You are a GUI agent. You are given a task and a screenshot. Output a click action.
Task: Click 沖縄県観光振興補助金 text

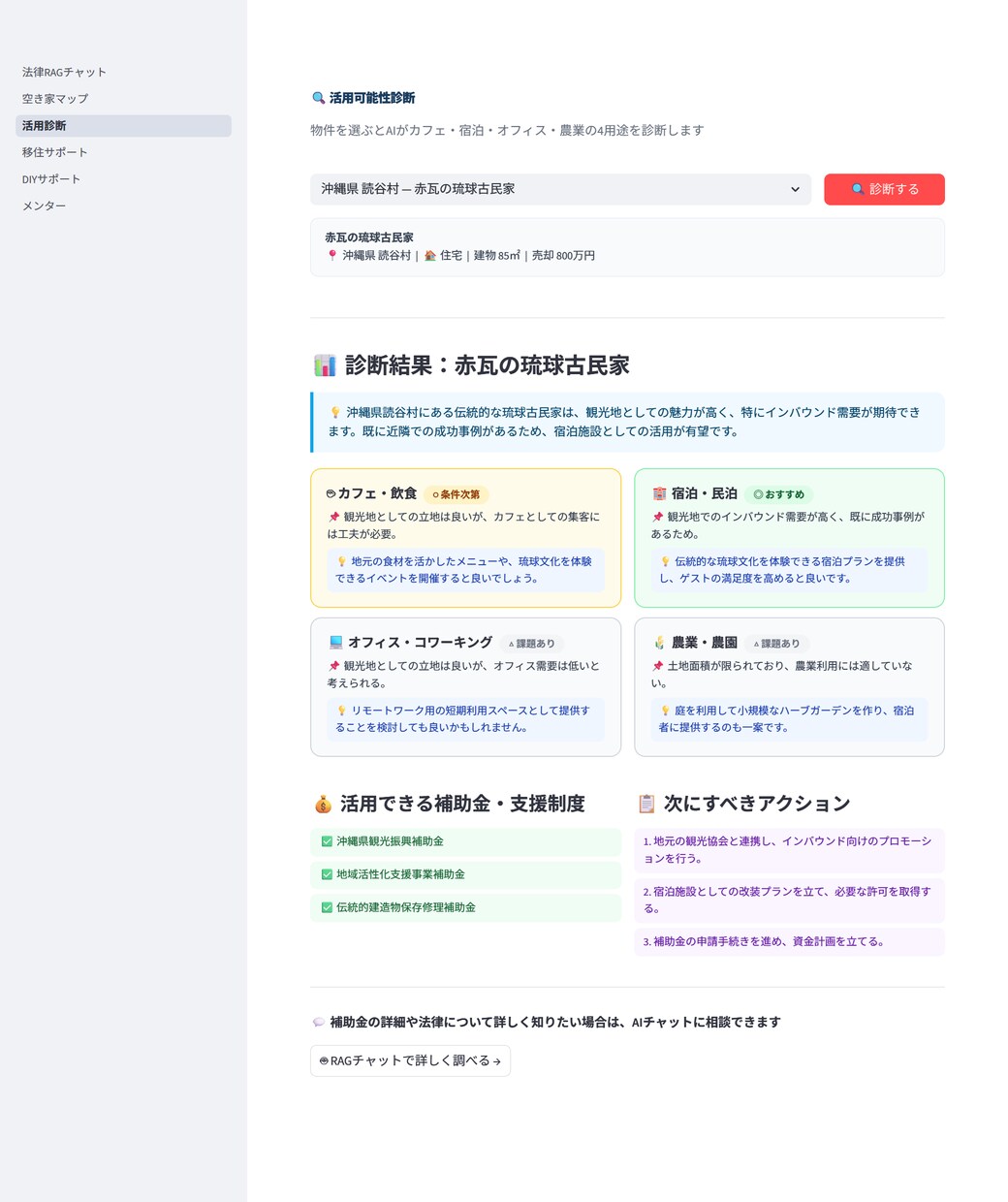[390, 841]
